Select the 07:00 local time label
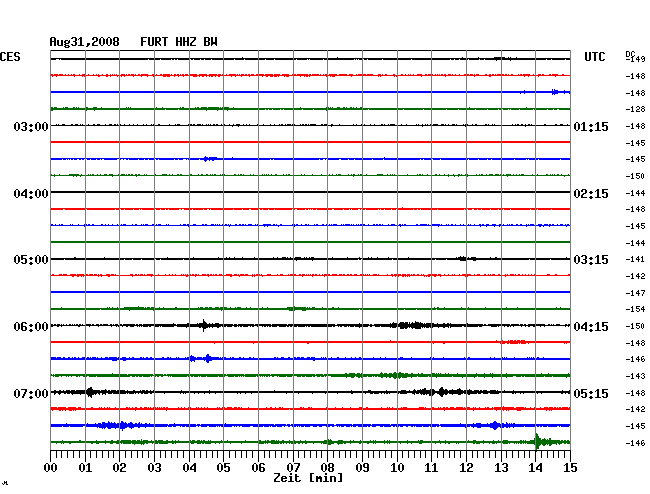 click(31, 393)
